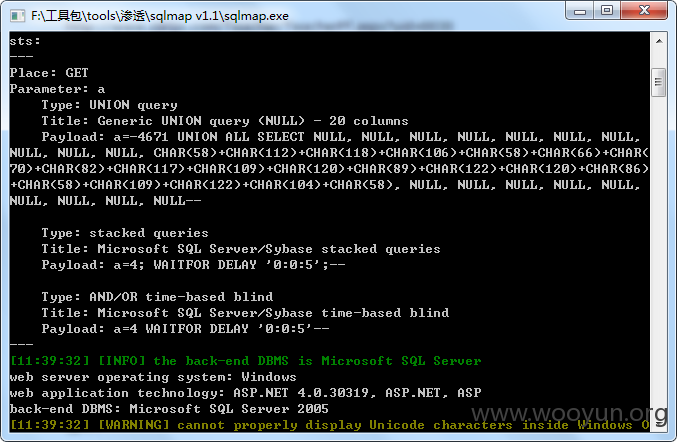The image size is (677, 442).
Task: Click 'Title: Generic UNION query (NULL) - 20 columns'
Action: tap(225, 121)
